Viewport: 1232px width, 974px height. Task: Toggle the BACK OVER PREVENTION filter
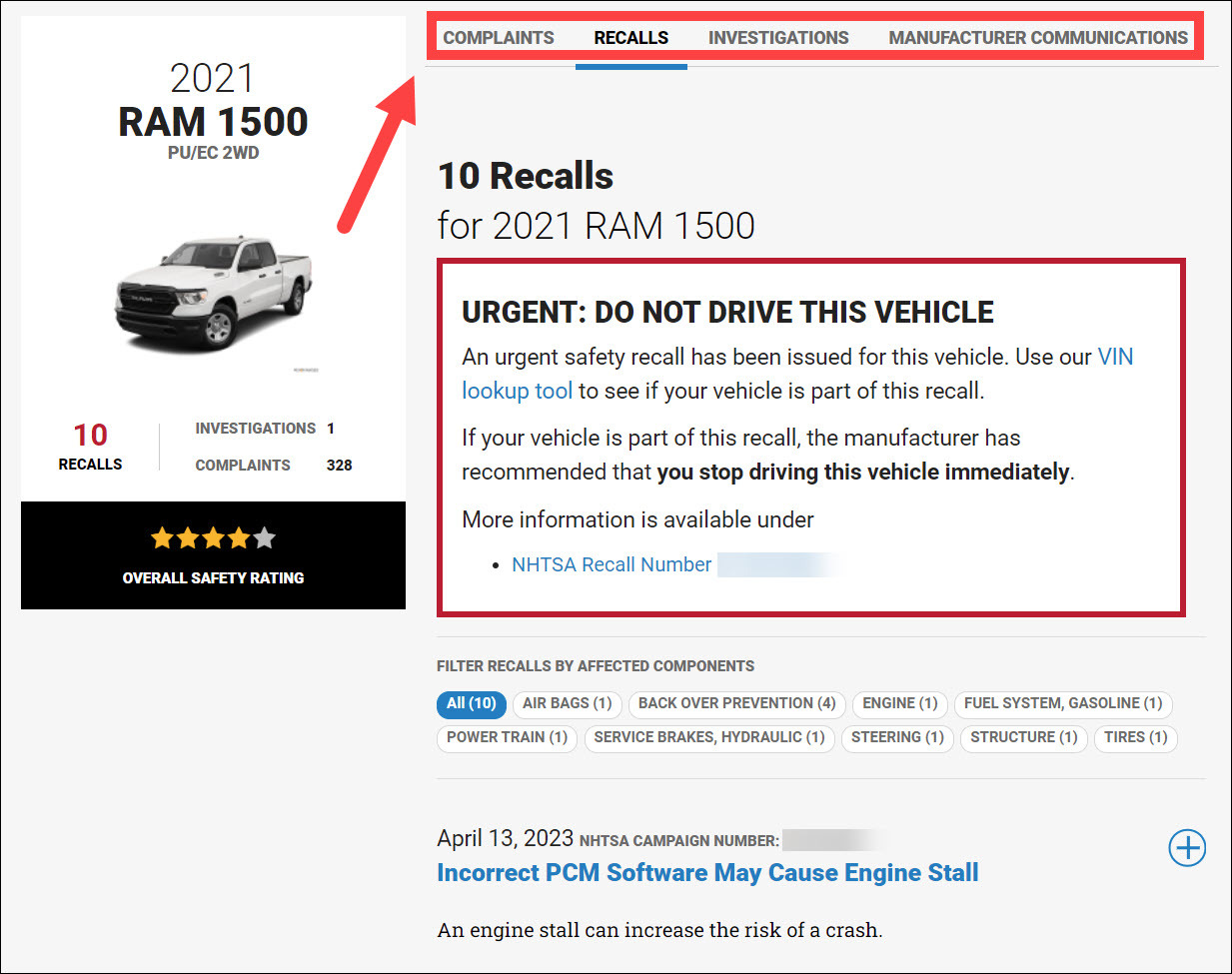tap(736, 704)
